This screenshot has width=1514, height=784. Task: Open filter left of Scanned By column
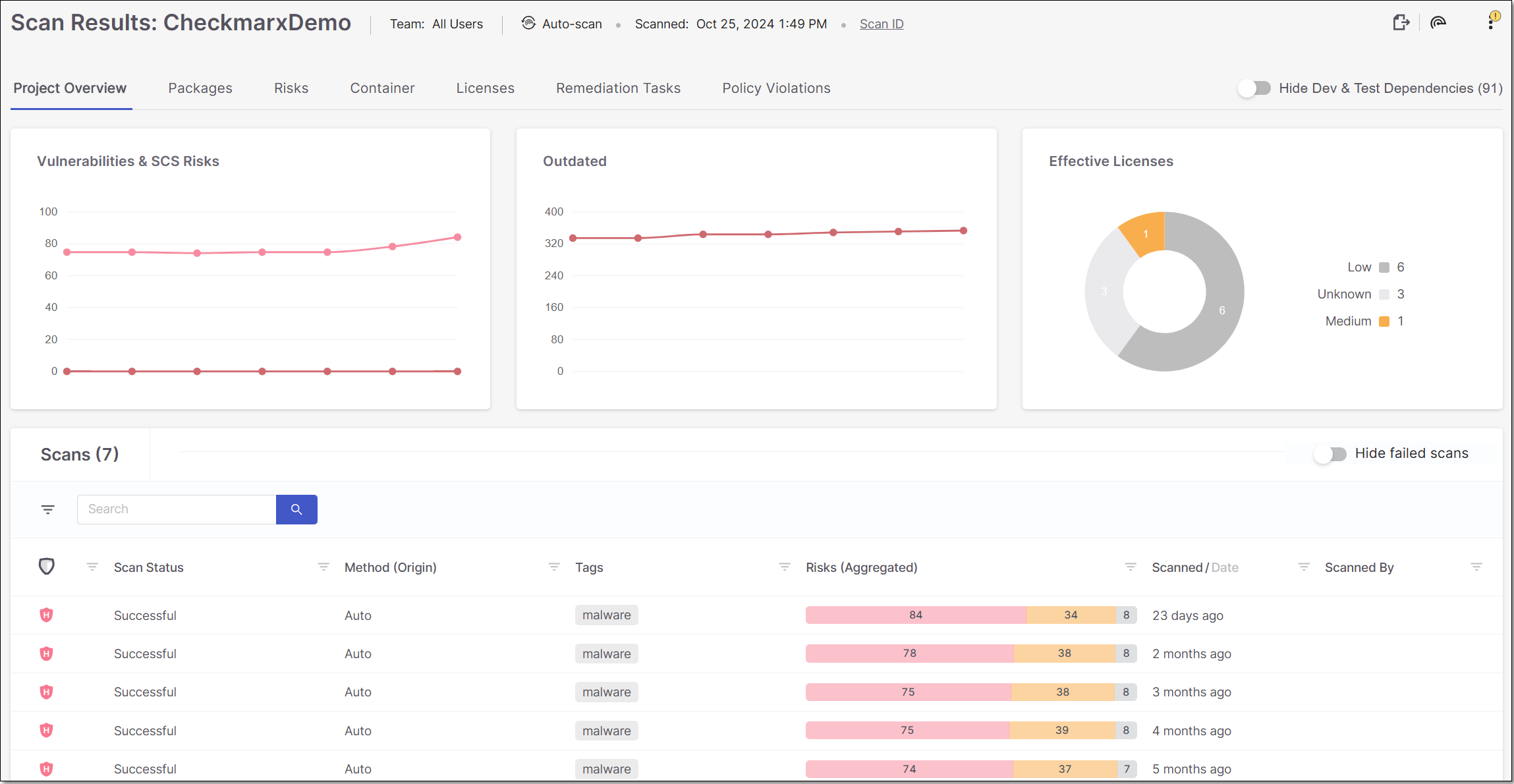[1304, 567]
